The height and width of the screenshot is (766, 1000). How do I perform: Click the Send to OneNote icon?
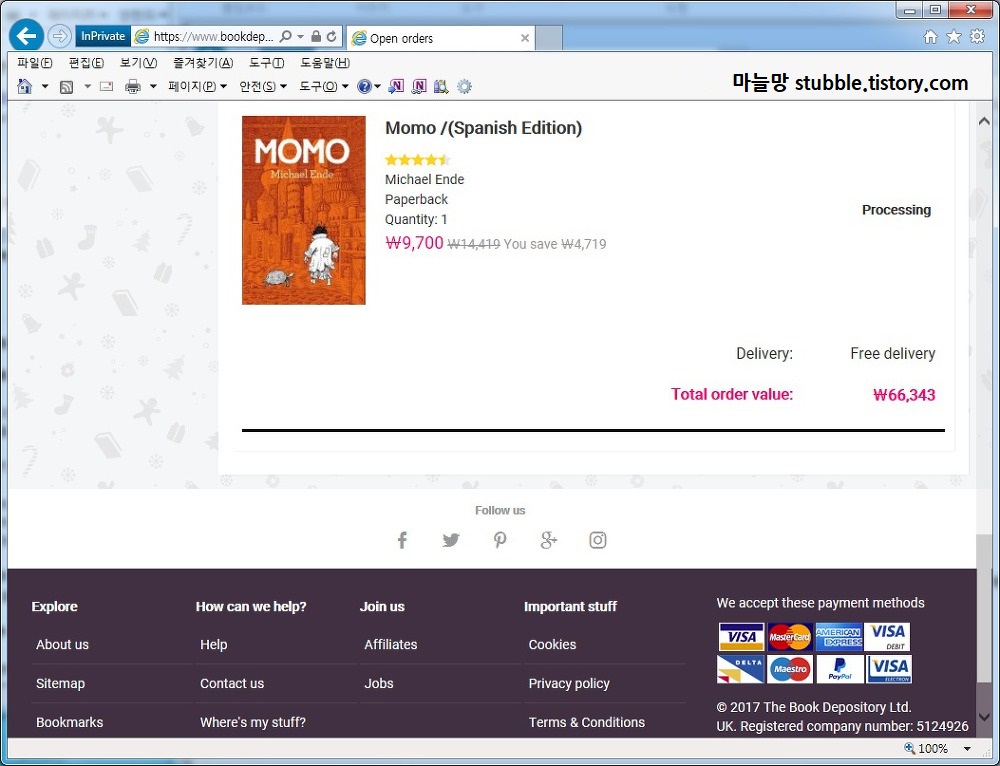click(x=395, y=86)
